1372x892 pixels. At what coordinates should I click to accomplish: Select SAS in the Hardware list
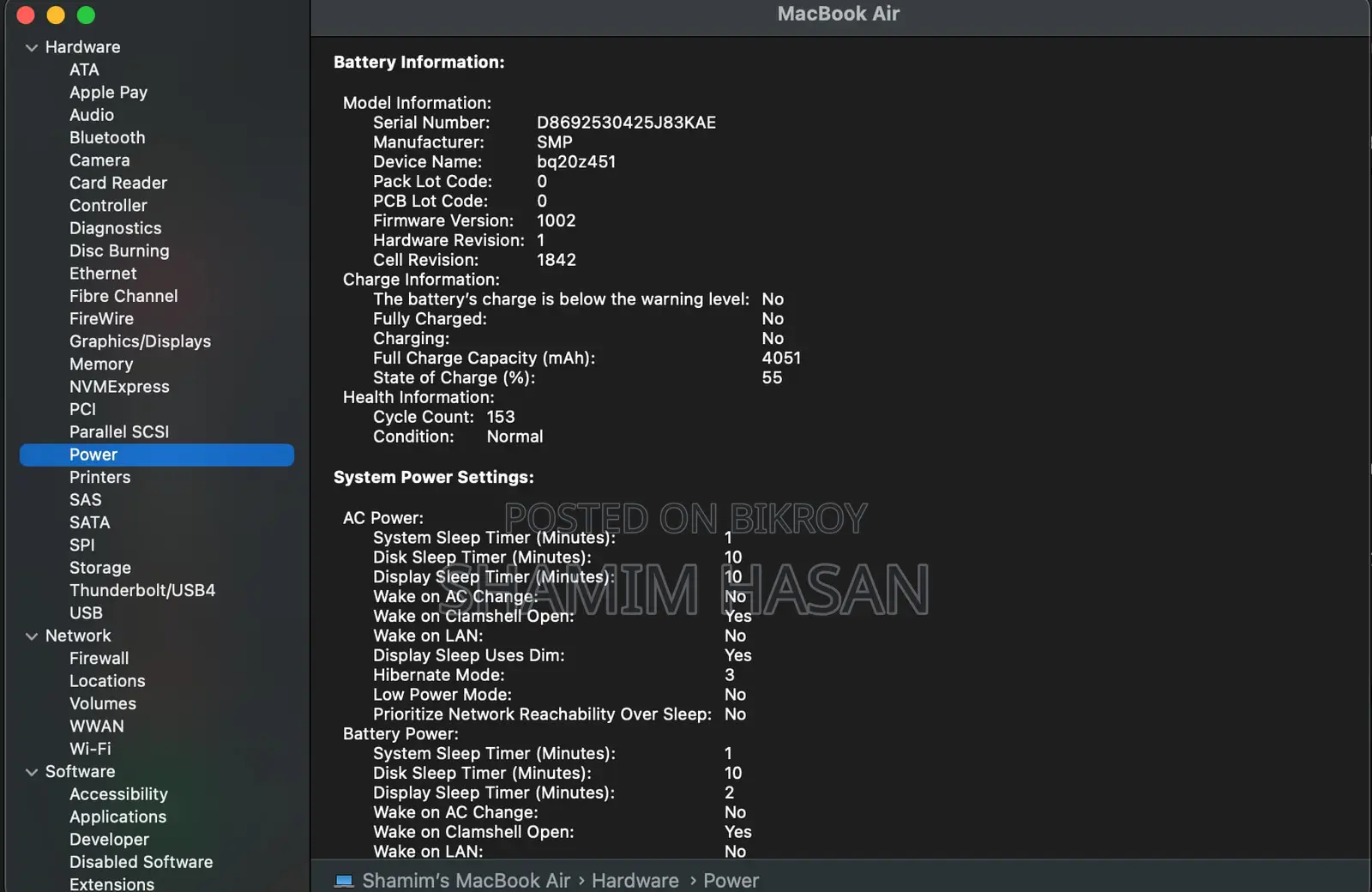tap(85, 500)
